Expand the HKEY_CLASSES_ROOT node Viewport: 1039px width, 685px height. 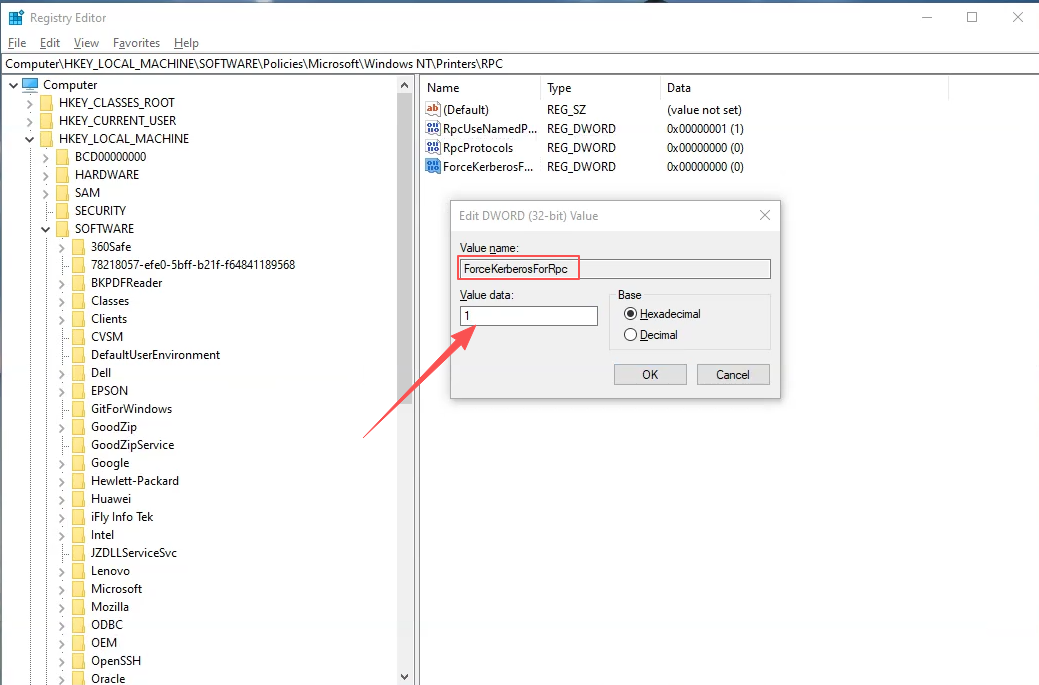pos(29,103)
